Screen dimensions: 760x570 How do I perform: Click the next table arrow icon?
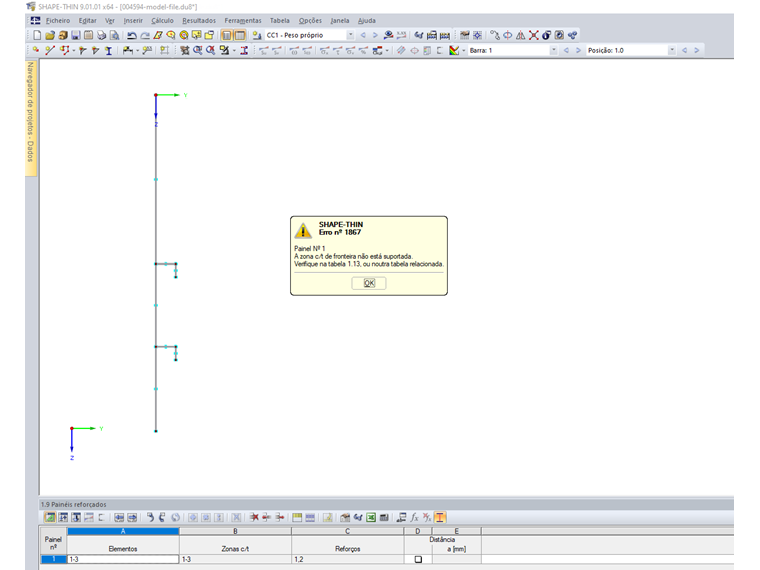coord(132,518)
